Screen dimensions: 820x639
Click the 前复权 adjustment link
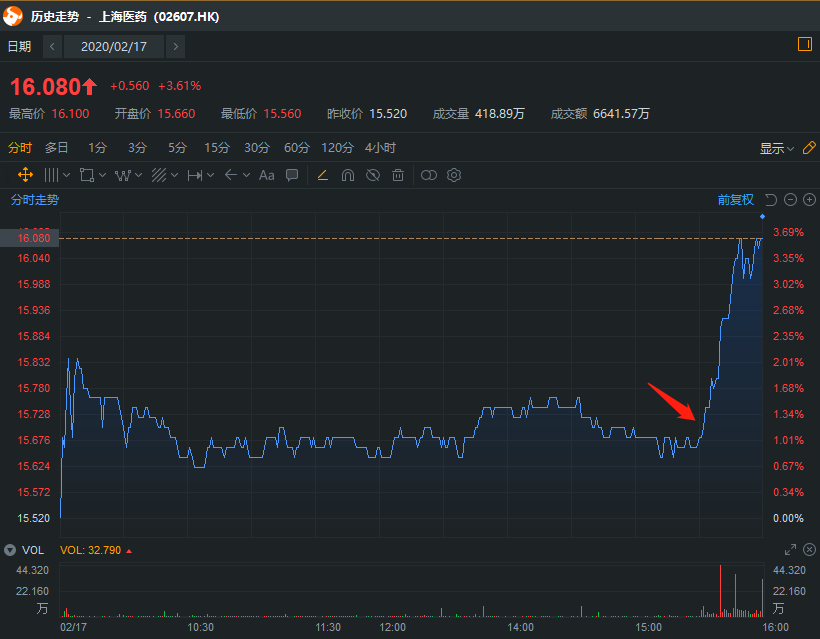coord(735,200)
